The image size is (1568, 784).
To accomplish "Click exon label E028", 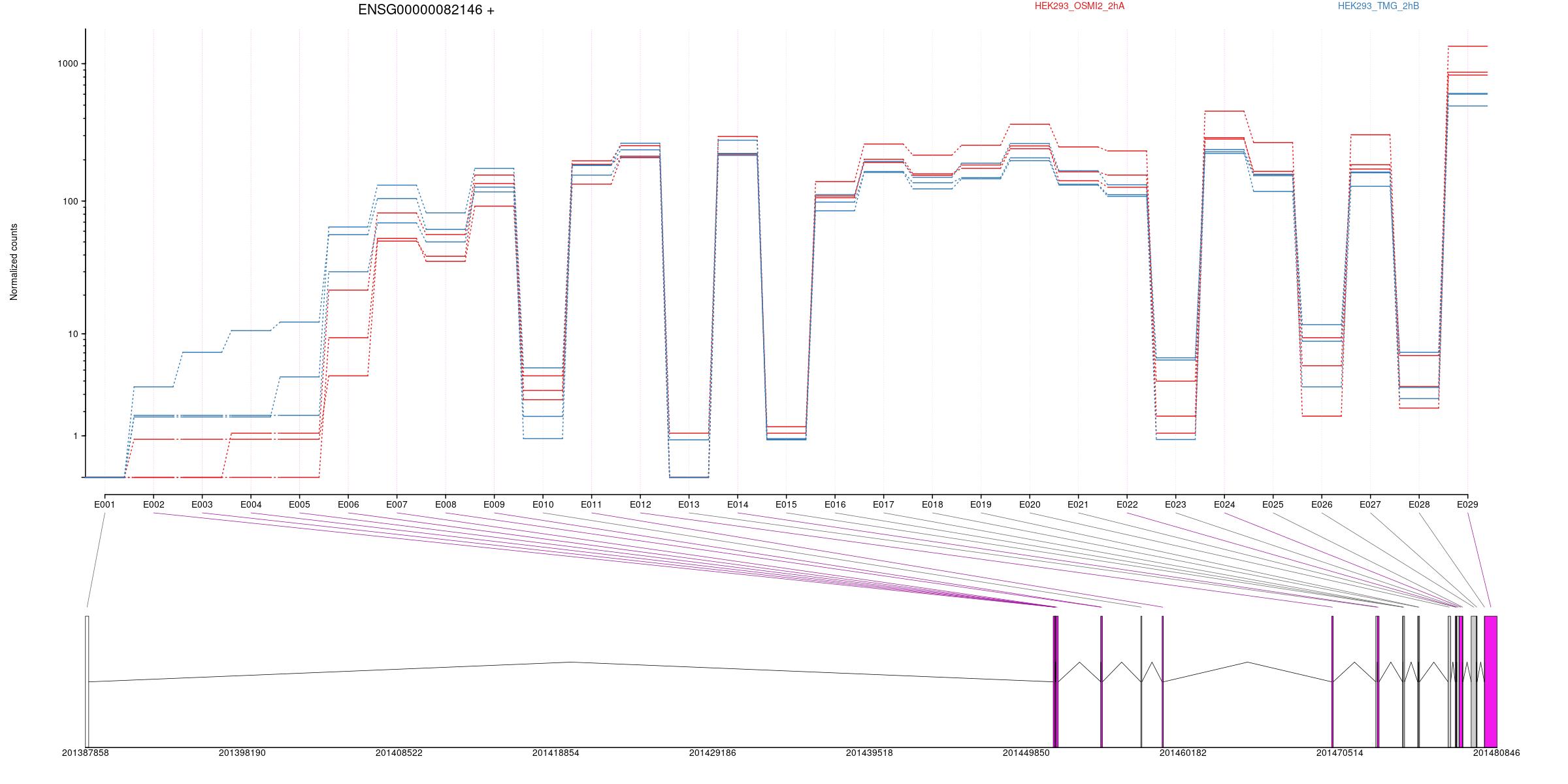I will pyautogui.click(x=1419, y=504).
